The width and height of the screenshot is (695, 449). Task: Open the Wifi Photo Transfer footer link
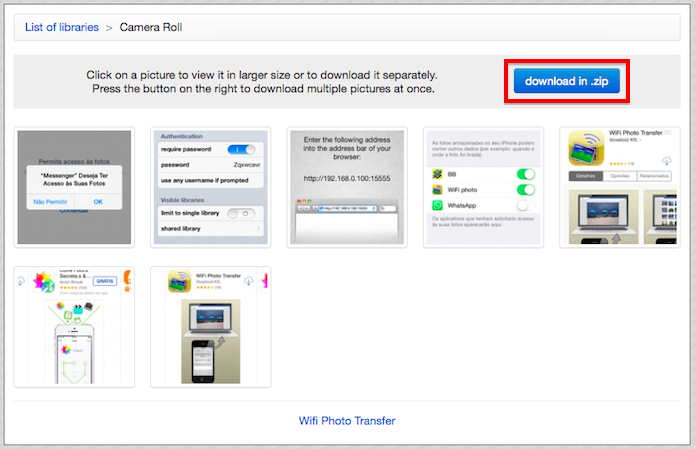tap(347, 420)
